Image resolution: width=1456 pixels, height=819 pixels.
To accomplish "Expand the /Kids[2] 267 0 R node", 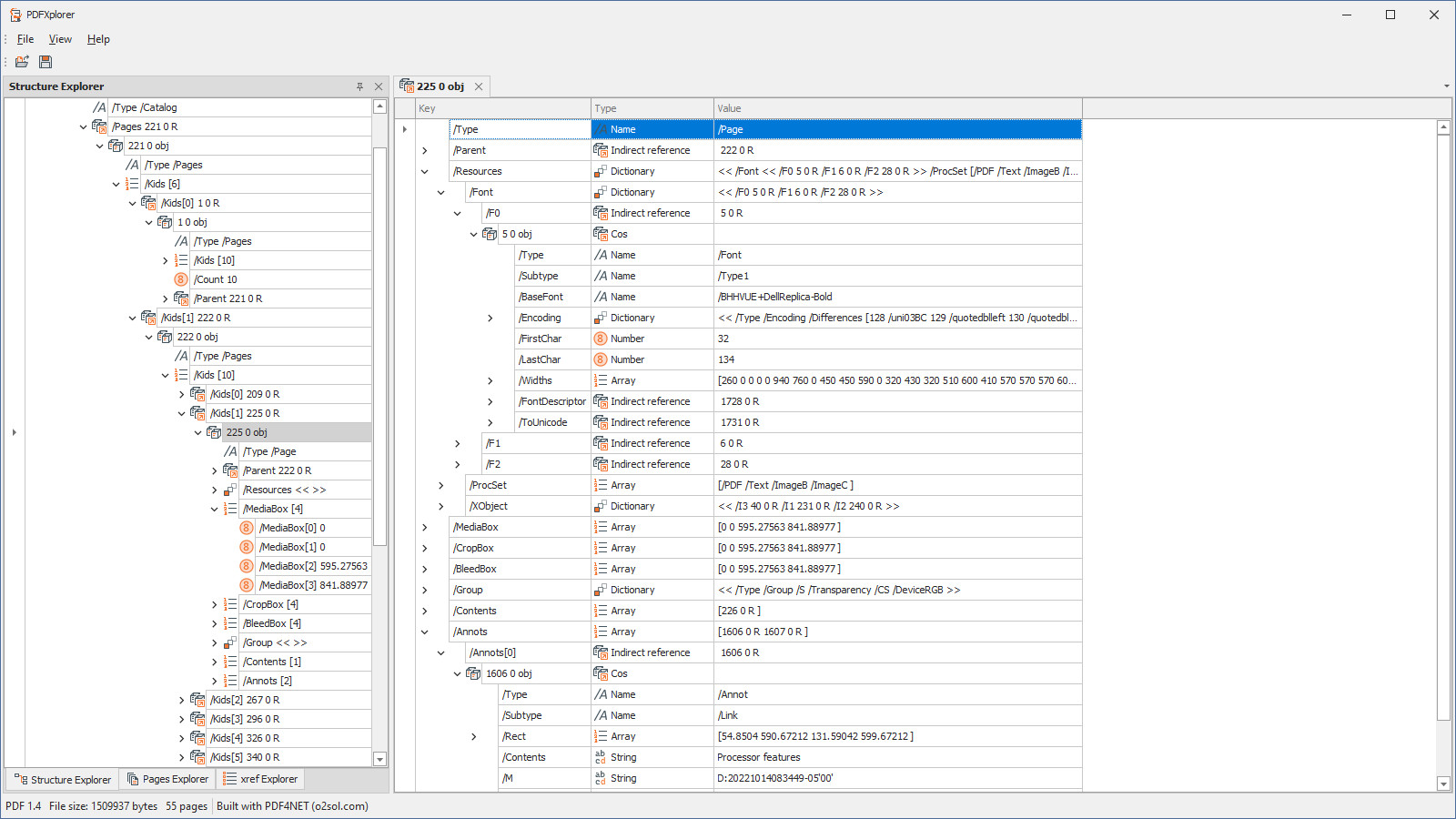I will tap(181, 700).
